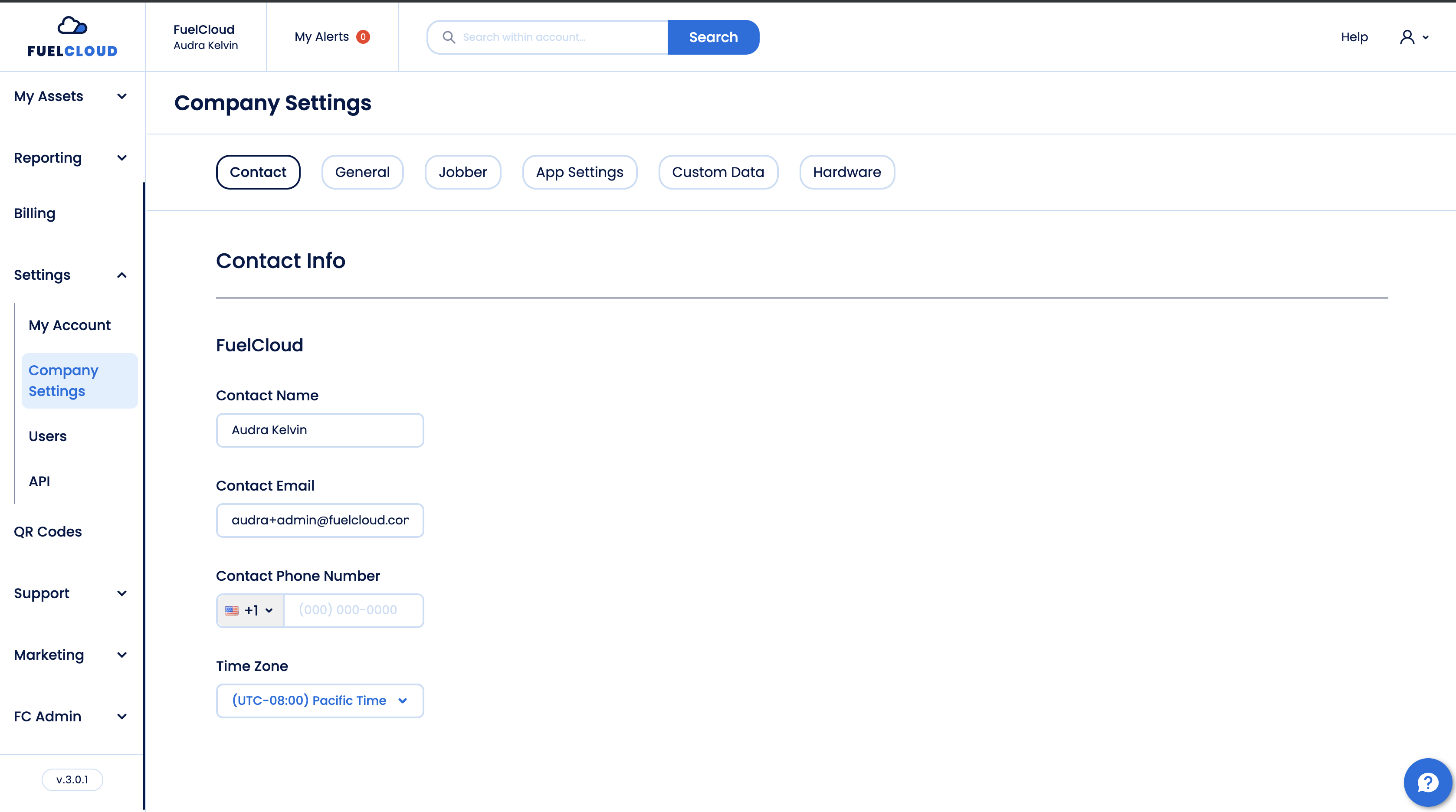This screenshot has width=1456, height=812.
Task: Expand the Marketing menu
Action: click(x=71, y=655)
